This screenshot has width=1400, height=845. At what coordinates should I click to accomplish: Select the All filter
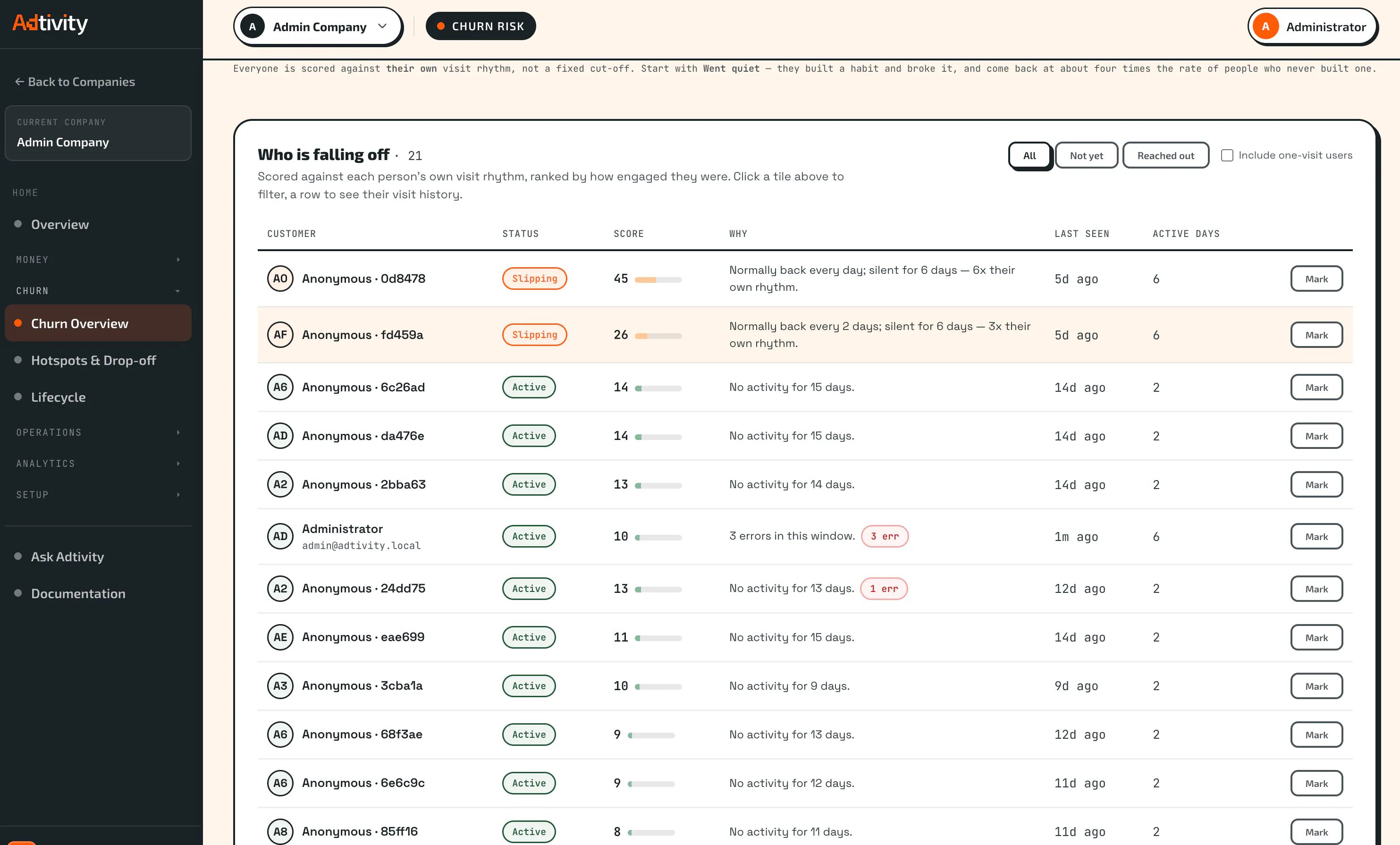point(1029,156)
